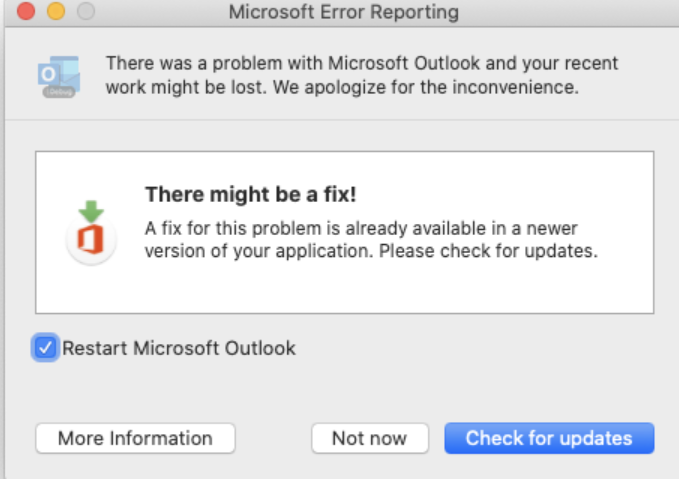The width and height of the screenshot is (679, 479).
Task: Open More Information about the error
Action: click(x=135, y=438)
